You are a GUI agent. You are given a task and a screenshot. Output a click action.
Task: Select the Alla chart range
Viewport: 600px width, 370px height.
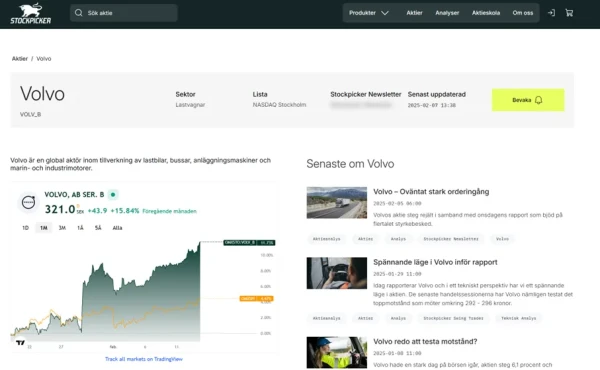click(x=117, y=228)
